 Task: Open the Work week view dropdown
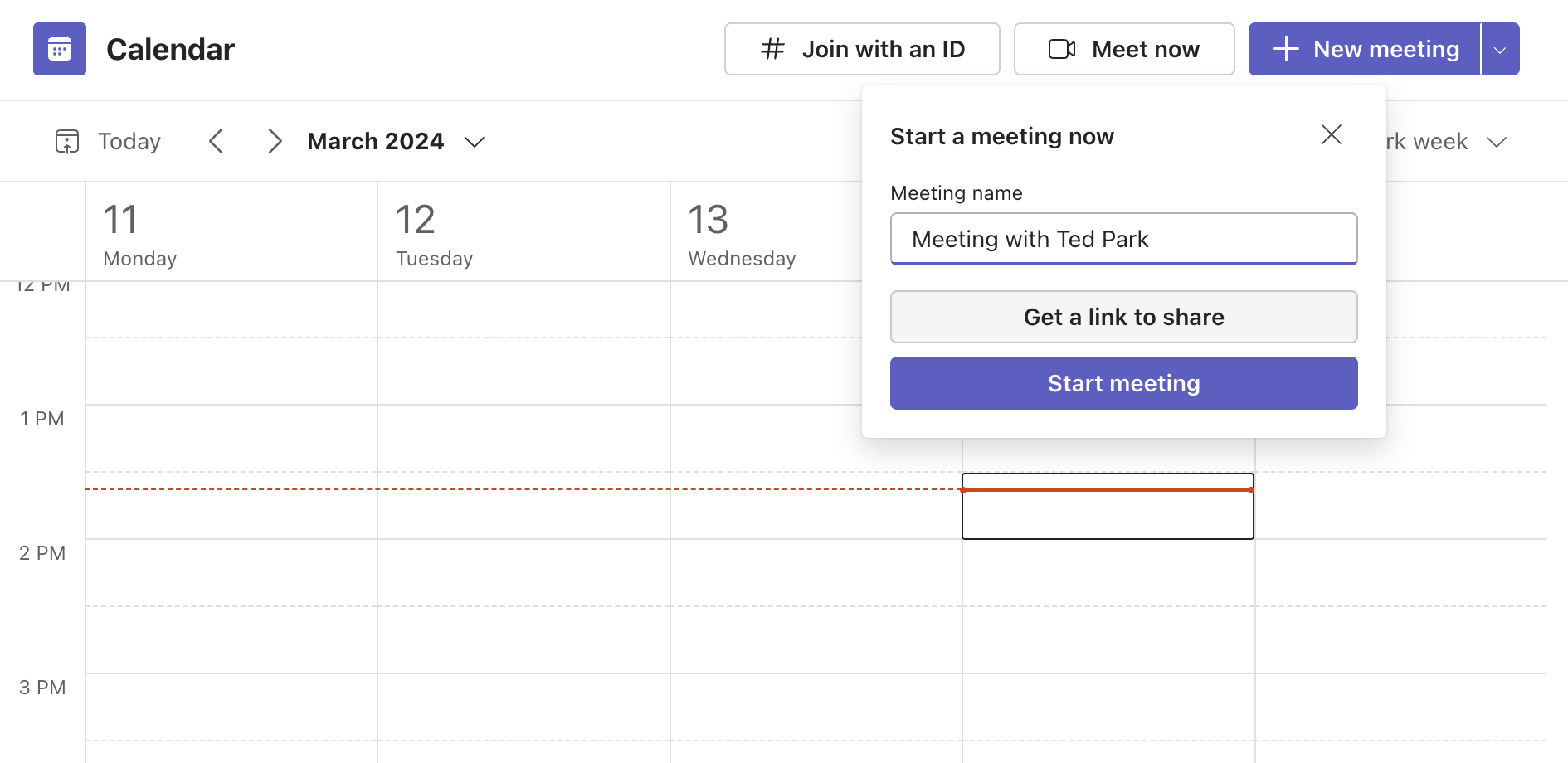coord(1497,142)
